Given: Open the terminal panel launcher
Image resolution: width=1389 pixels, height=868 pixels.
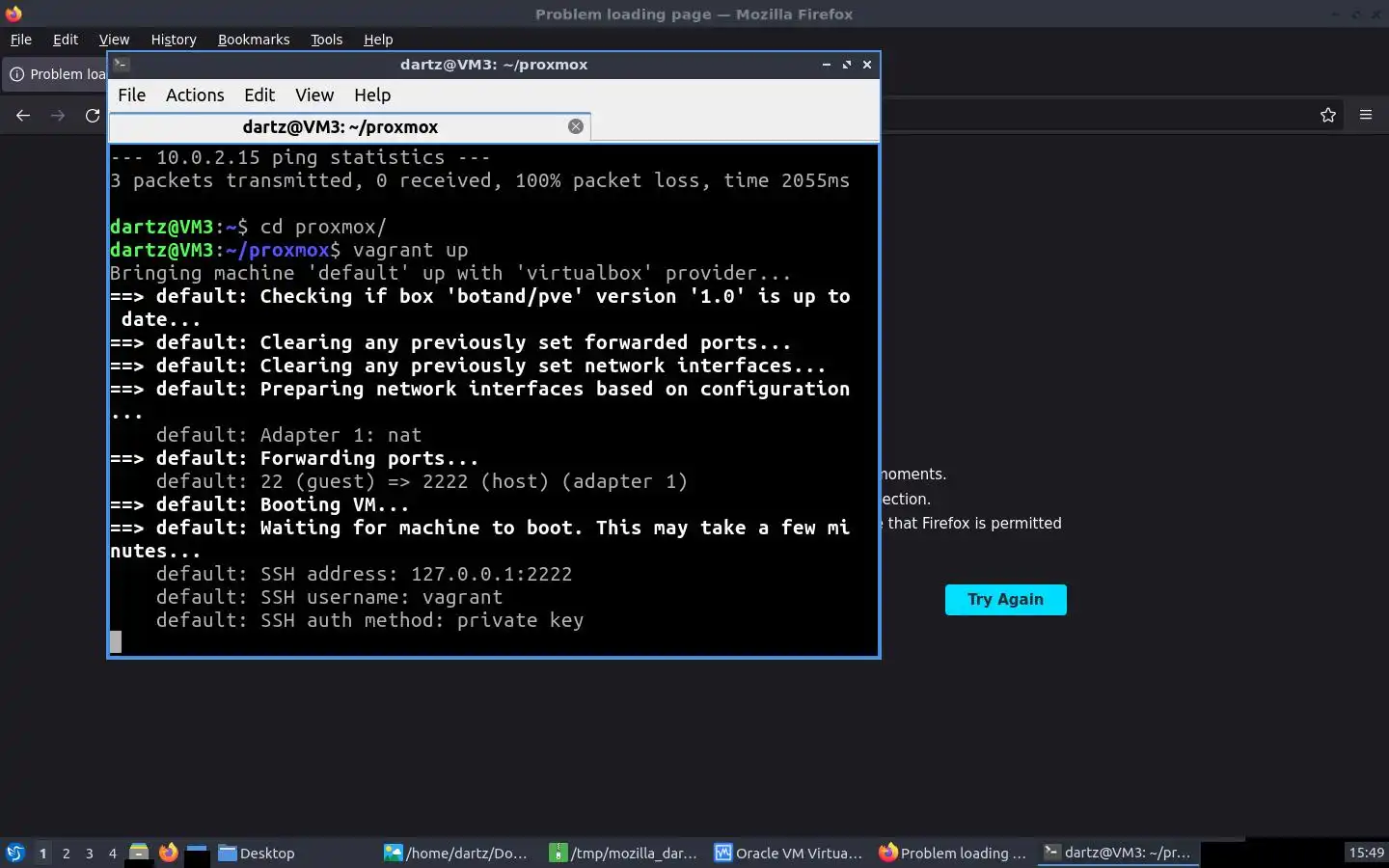Looking at the screenshot, I should point(197,853).
